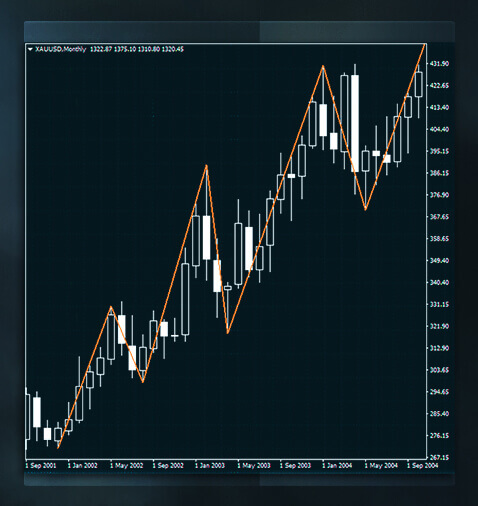Click the tall filled candle near the 2004 high
478x506 pixels.
(x=355, y=123)
